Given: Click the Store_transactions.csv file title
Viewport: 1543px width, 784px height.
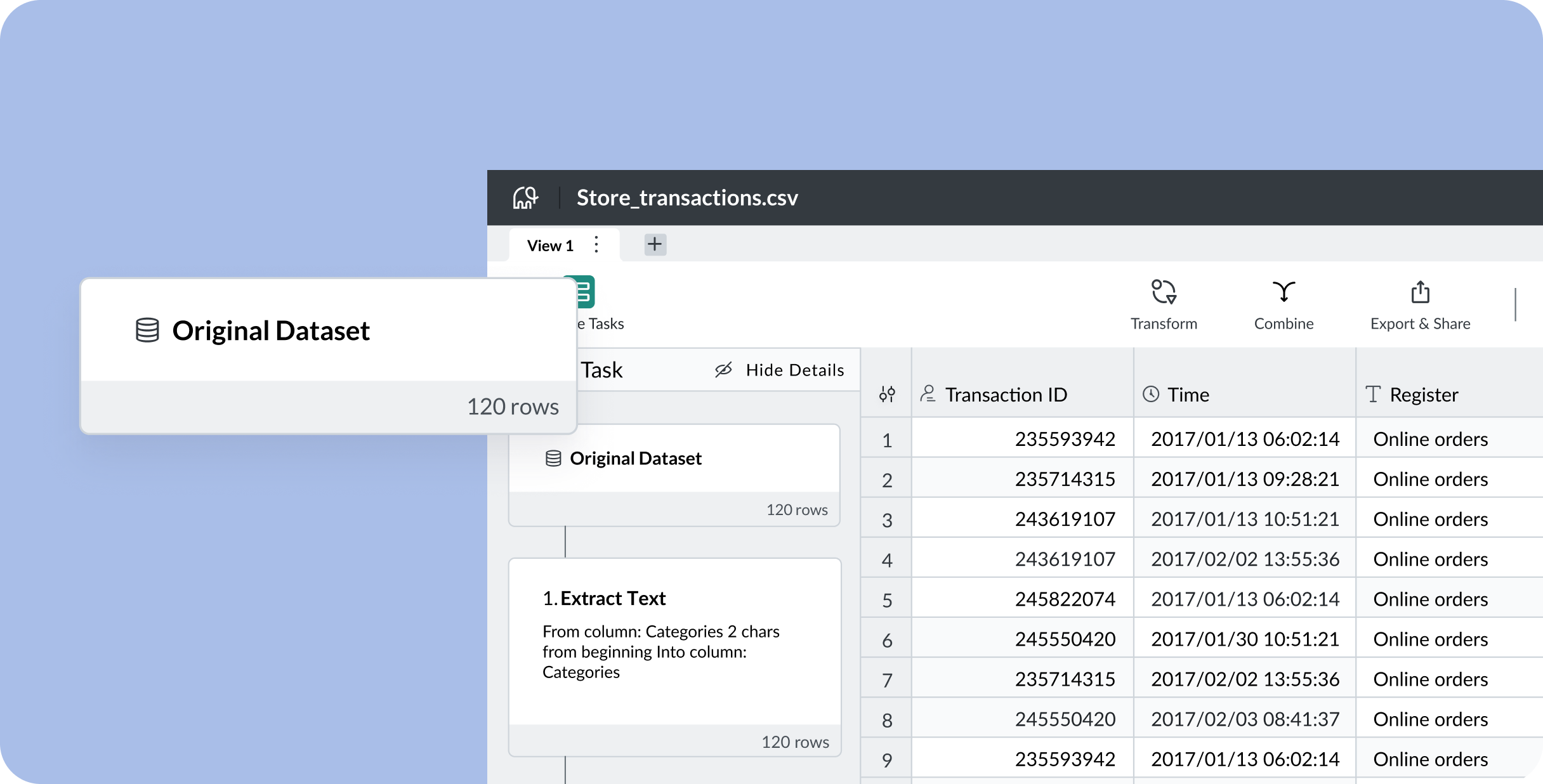Looking at the screenshot, I should (x=687, y=198).
